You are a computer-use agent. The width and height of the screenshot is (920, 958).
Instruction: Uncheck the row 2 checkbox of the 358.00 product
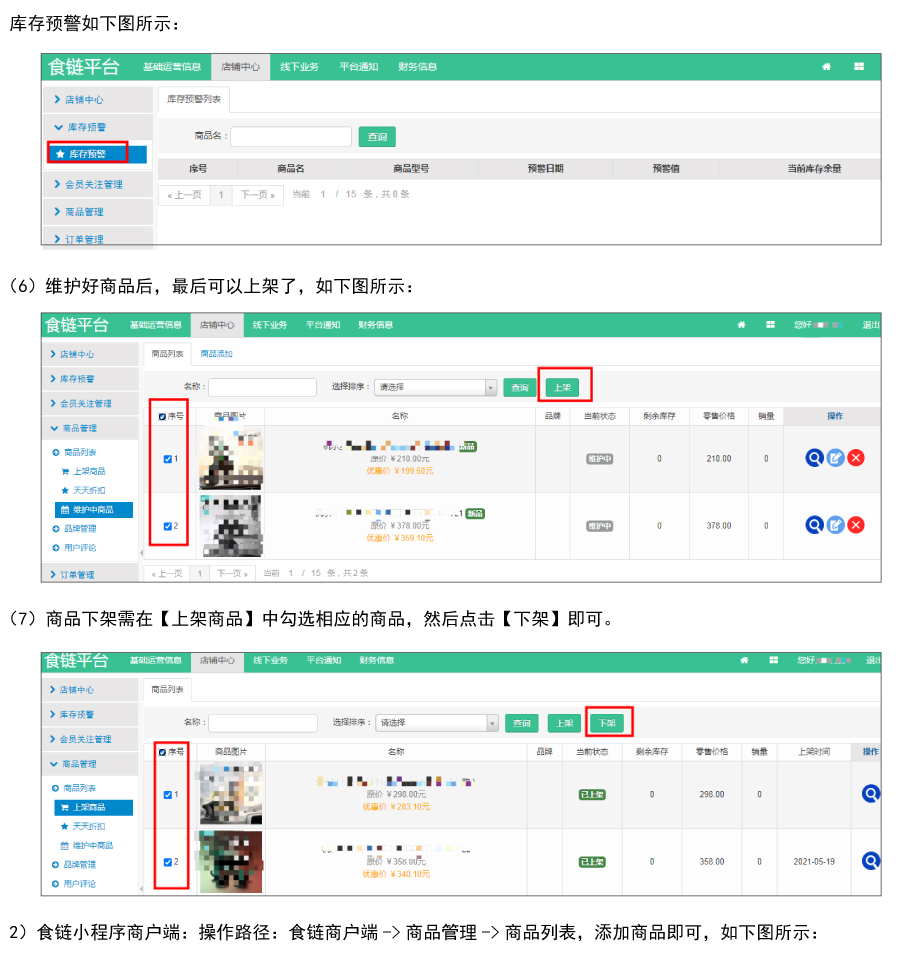click(167, 861)
